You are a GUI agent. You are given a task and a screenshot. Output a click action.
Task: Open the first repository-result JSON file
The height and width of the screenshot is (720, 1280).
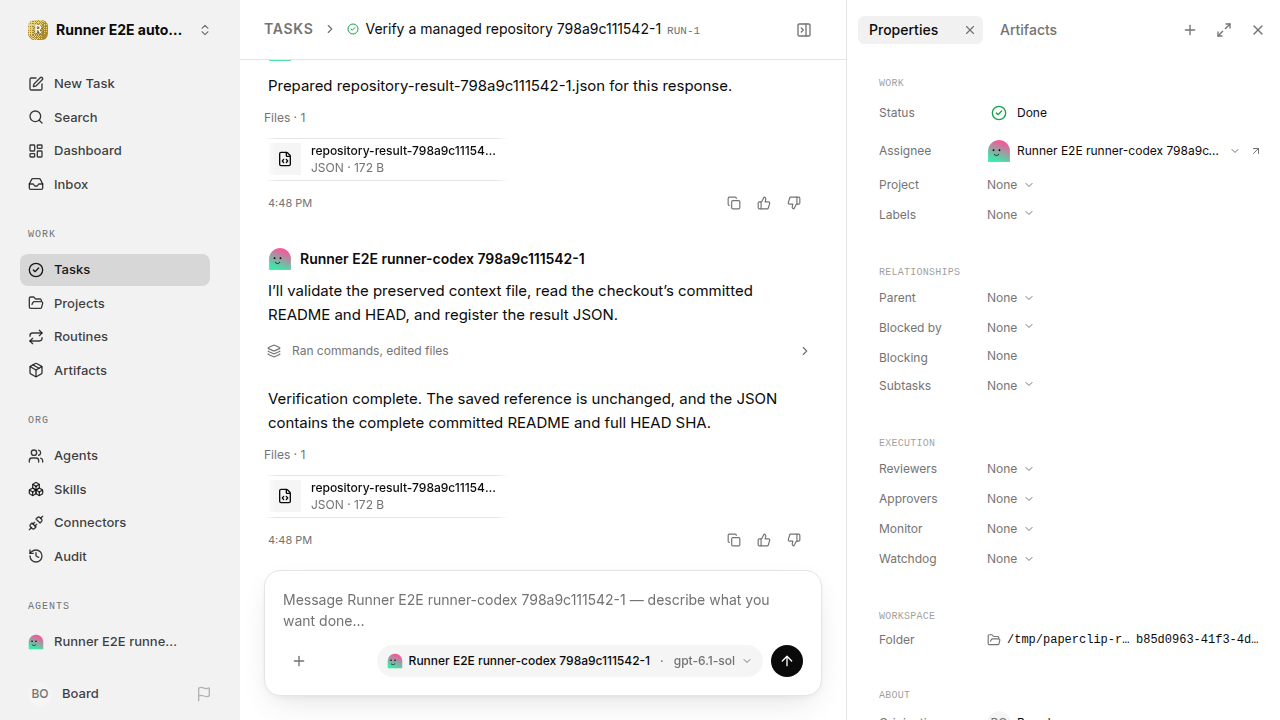385,159
